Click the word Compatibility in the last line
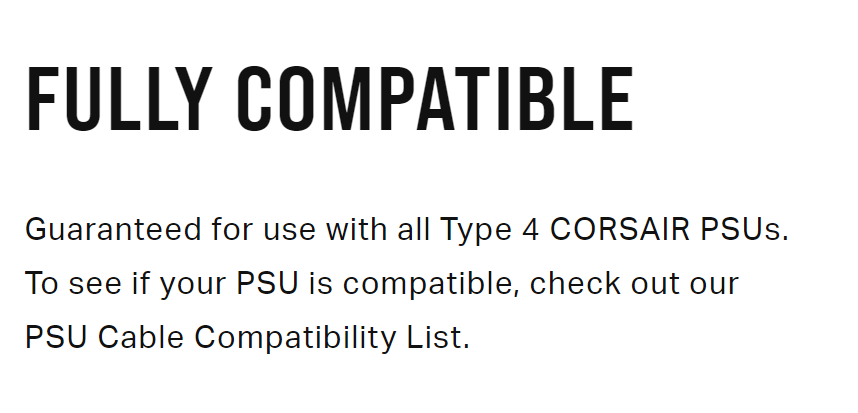Viewport: 858px width, 413px height. (x=295, y=338)
